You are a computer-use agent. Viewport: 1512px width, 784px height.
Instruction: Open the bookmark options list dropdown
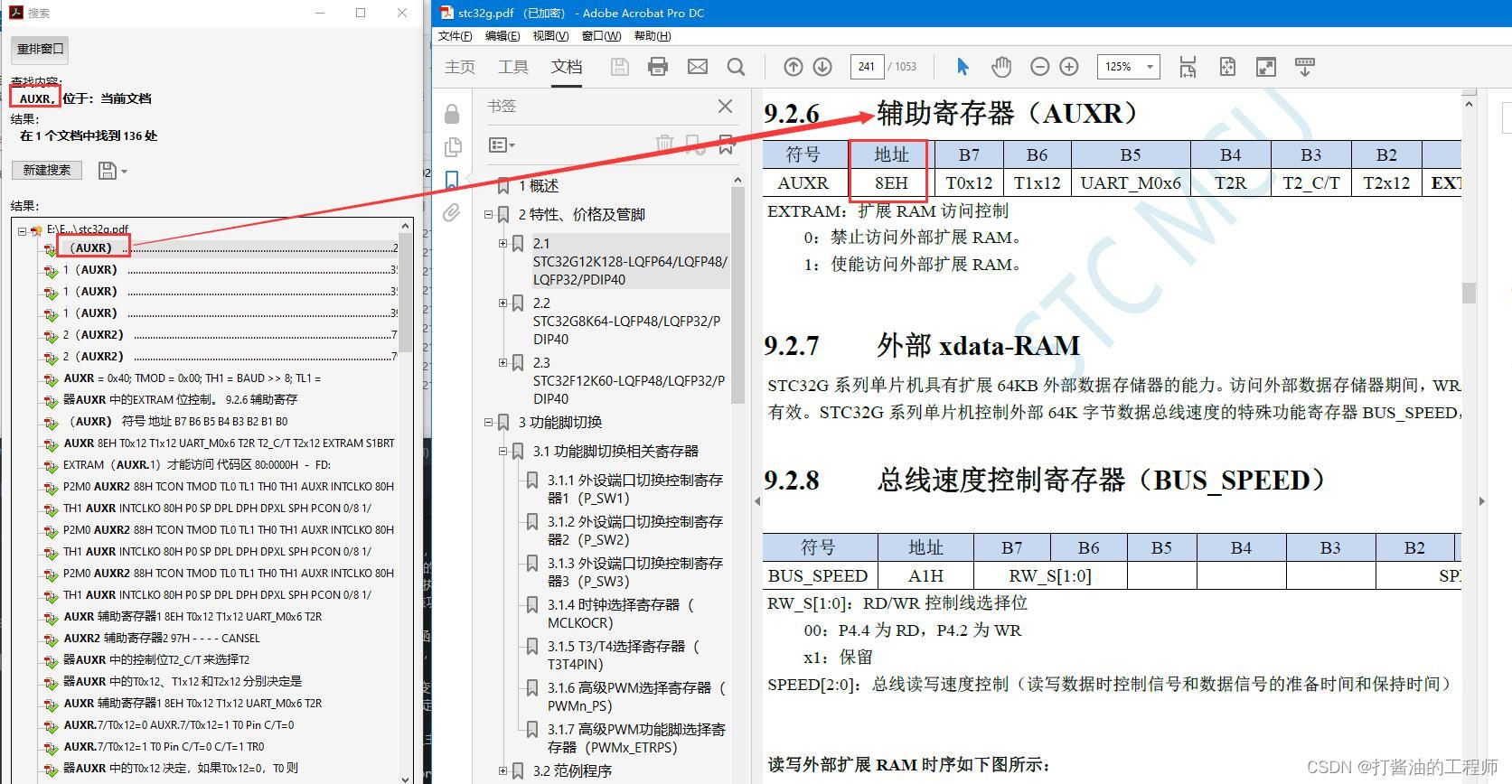(502, 145)
